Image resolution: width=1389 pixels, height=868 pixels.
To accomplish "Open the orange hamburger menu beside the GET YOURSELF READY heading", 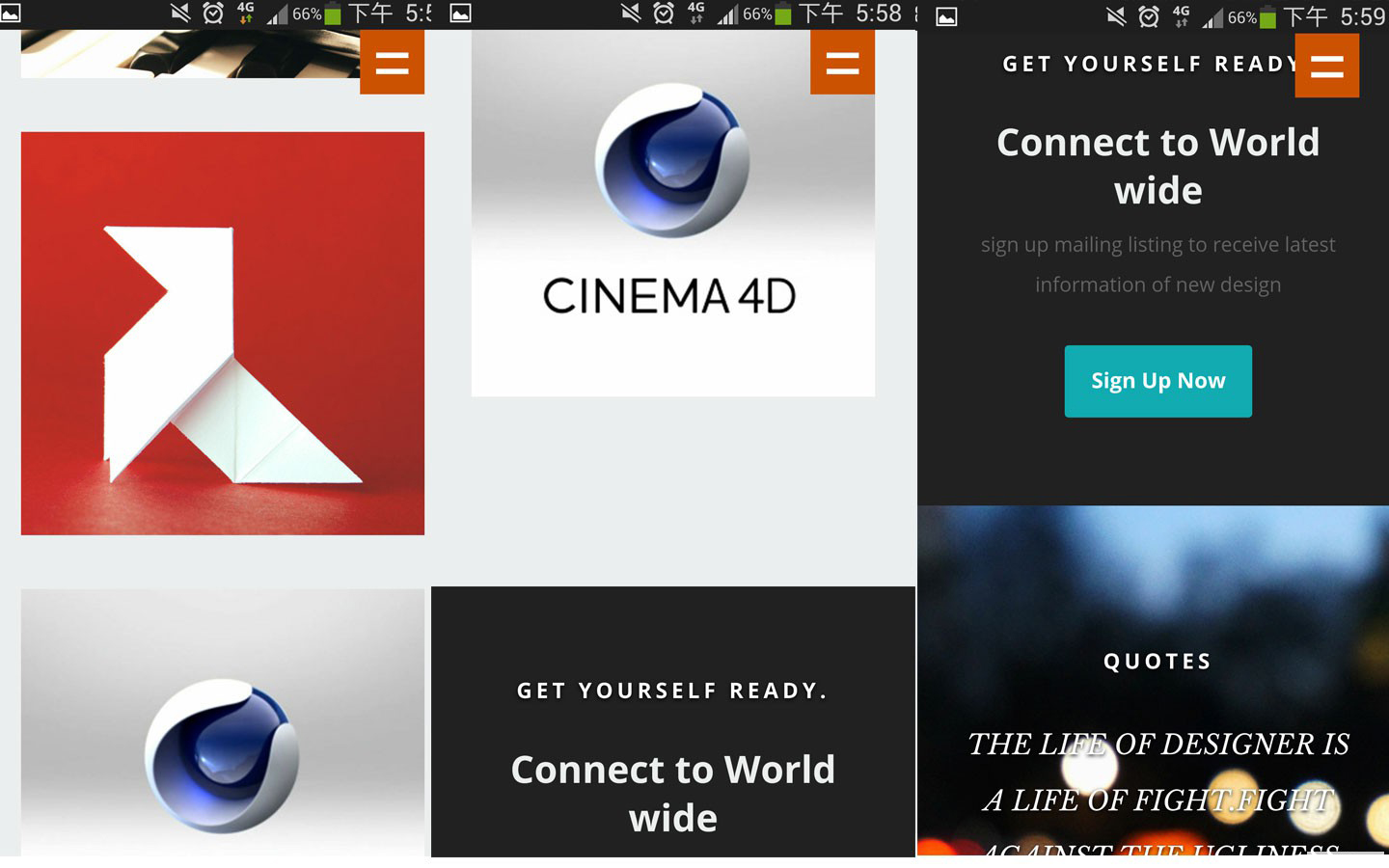I will pyautogui.click(x=1326, y=66).
